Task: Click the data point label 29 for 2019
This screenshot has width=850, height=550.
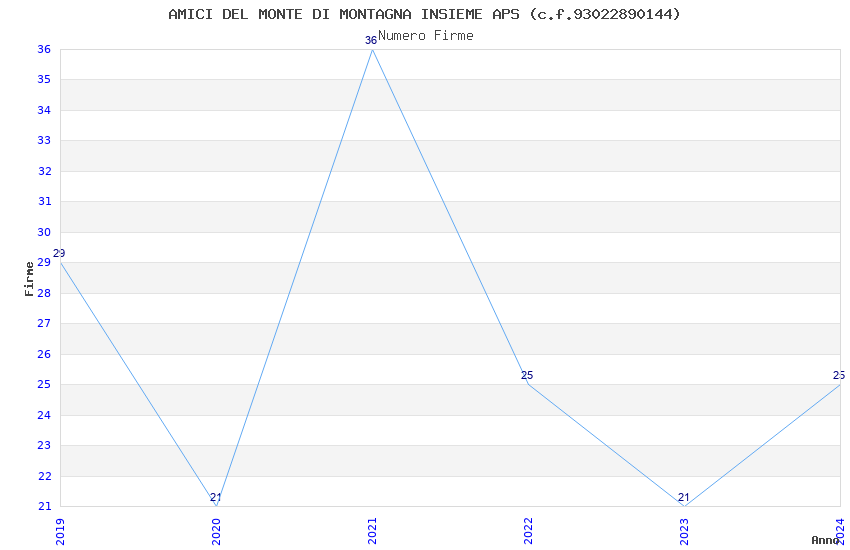Action: (59, 253)
